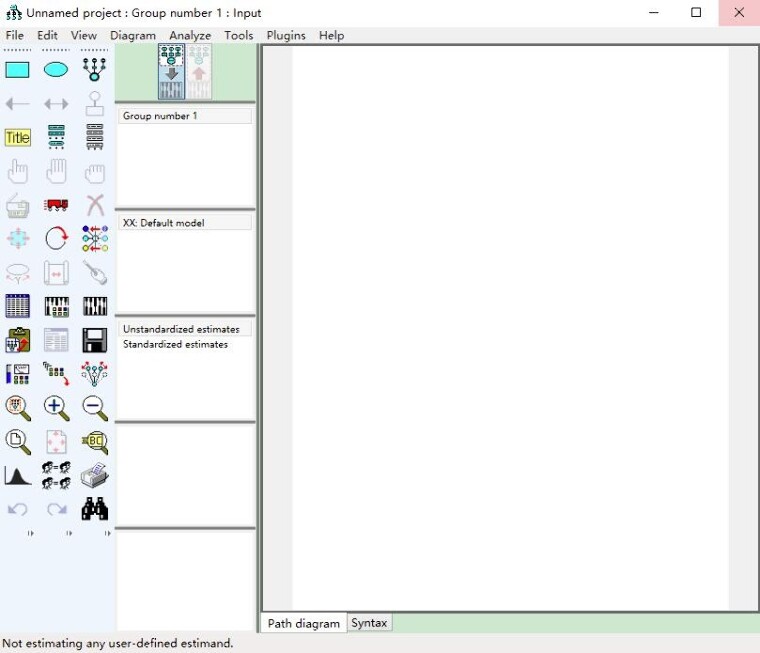Select XX: Default model in models list

[185, 223]
